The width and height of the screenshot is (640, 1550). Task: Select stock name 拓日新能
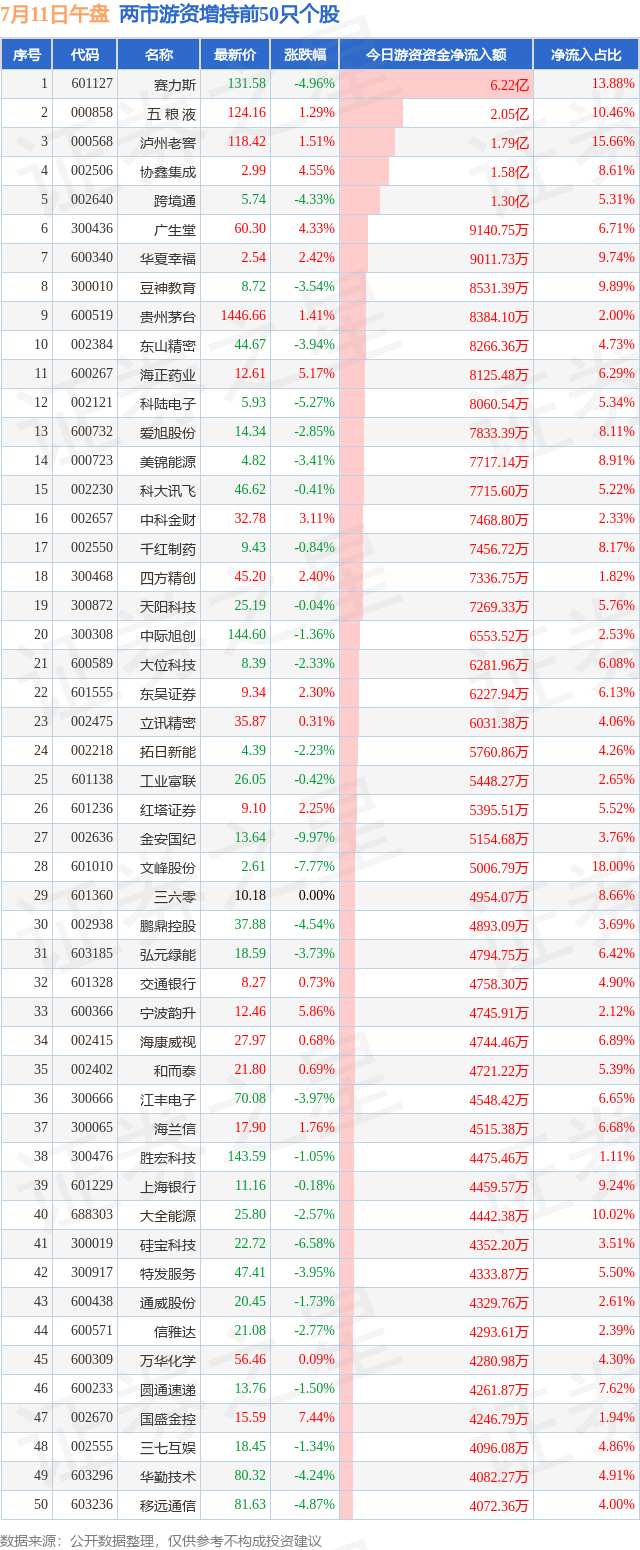point(168,752)
